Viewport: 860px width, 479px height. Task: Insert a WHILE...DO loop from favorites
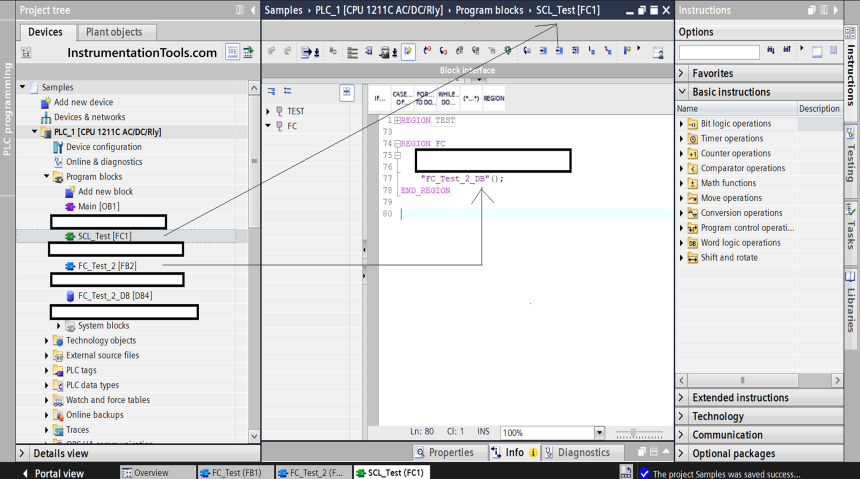point(448,99)
